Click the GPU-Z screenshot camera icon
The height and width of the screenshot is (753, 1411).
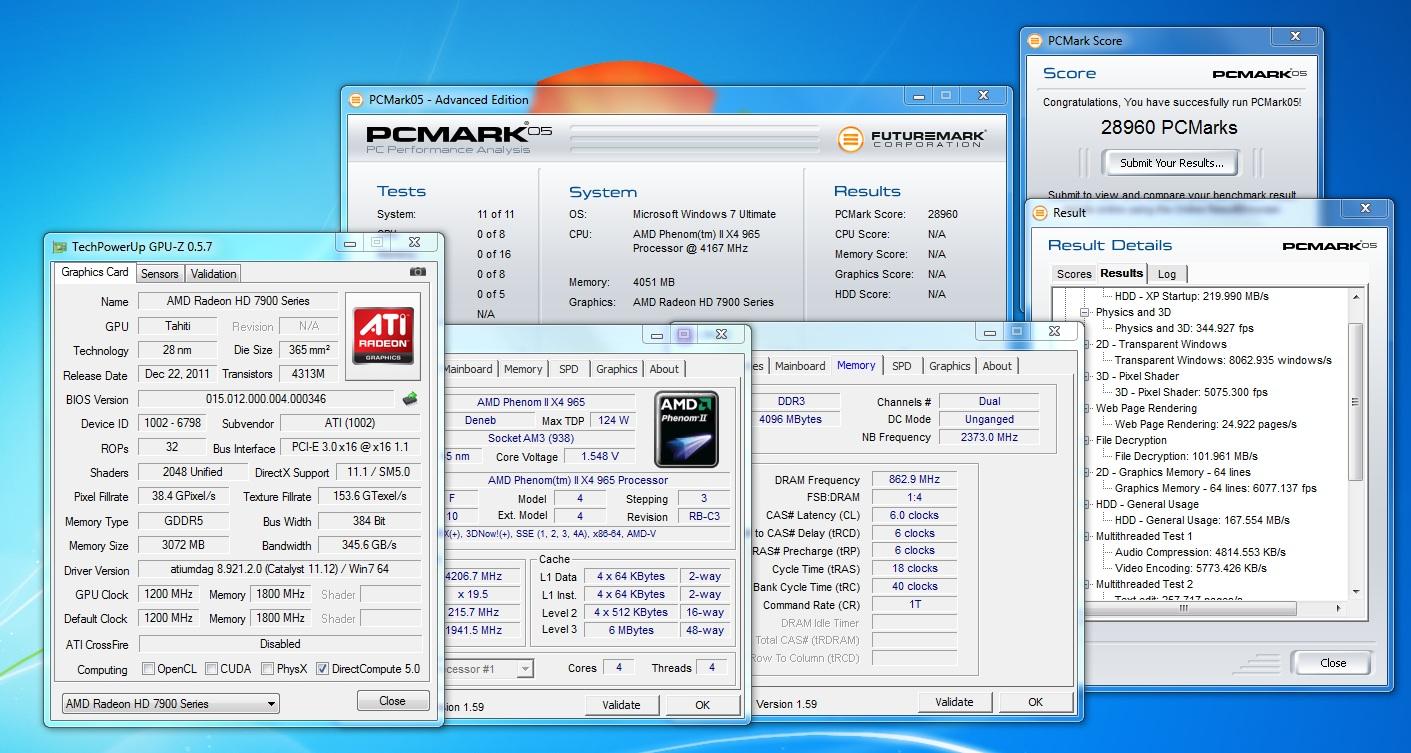[x=417, y=272]
